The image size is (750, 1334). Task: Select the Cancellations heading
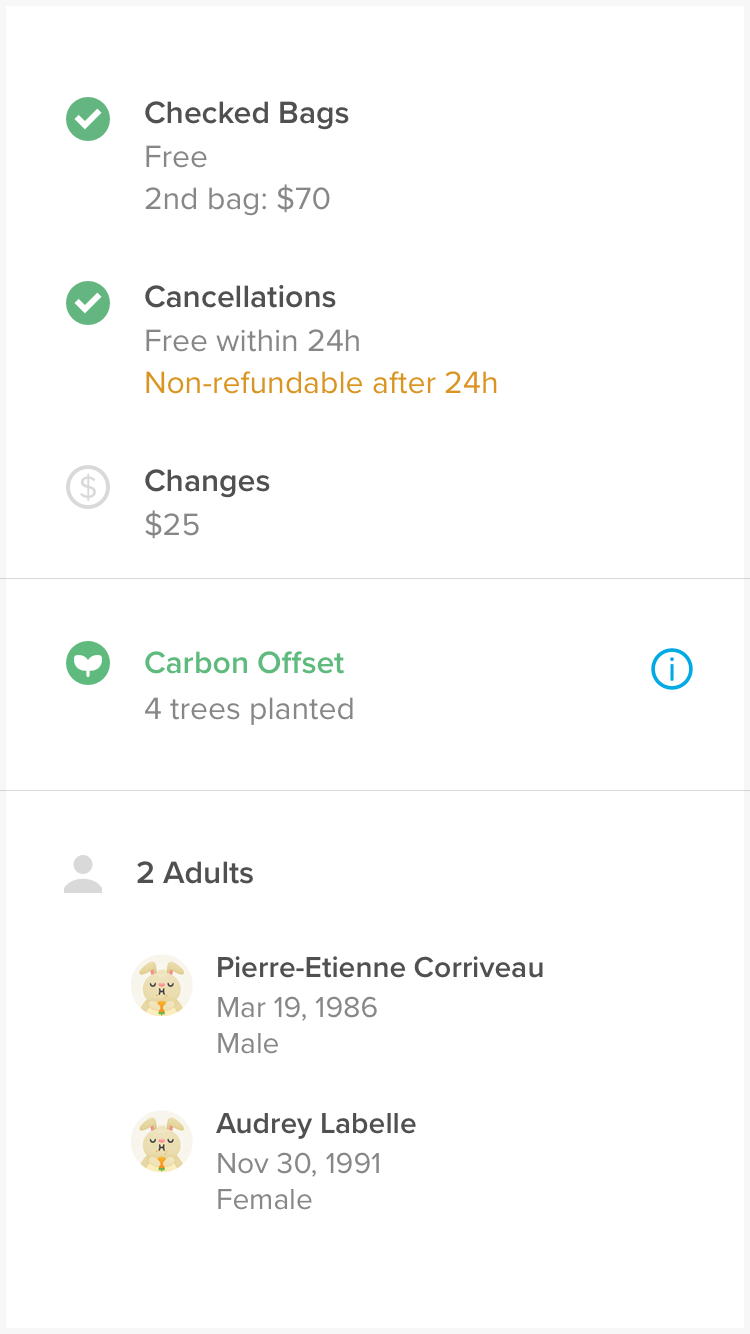click(x=240, y=297)
